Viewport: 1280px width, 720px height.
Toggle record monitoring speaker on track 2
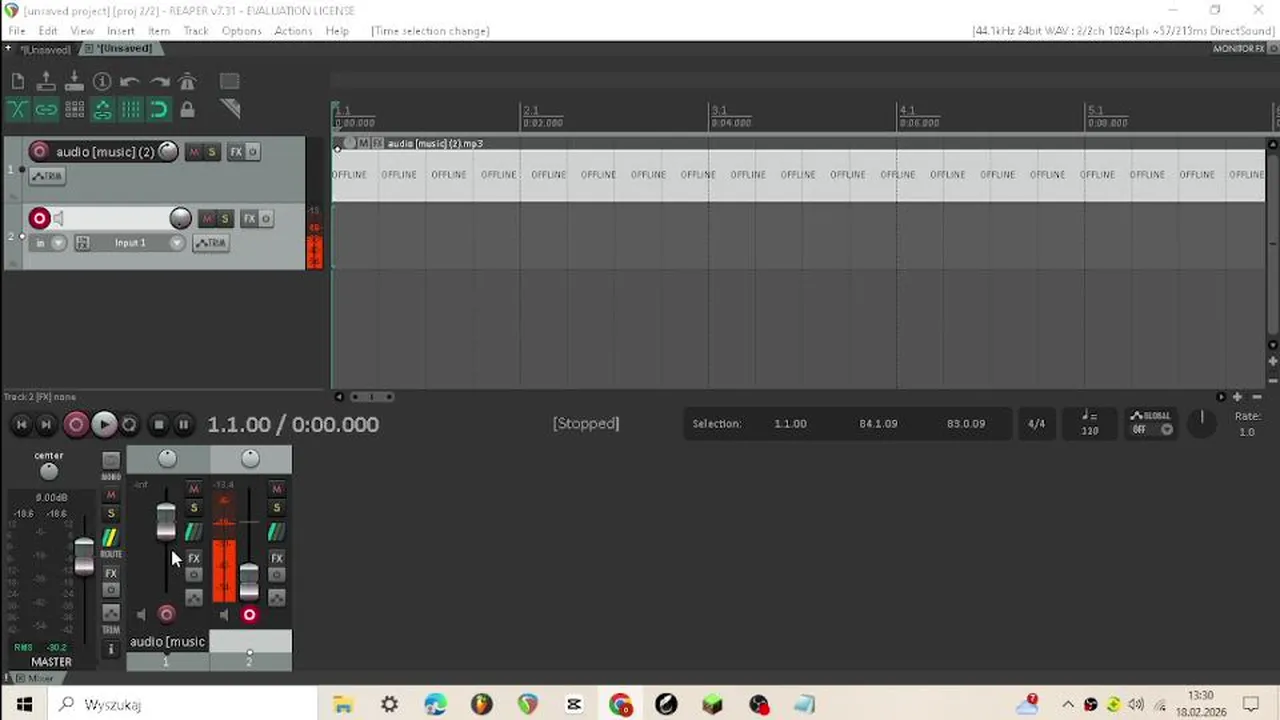coord(59,218)
